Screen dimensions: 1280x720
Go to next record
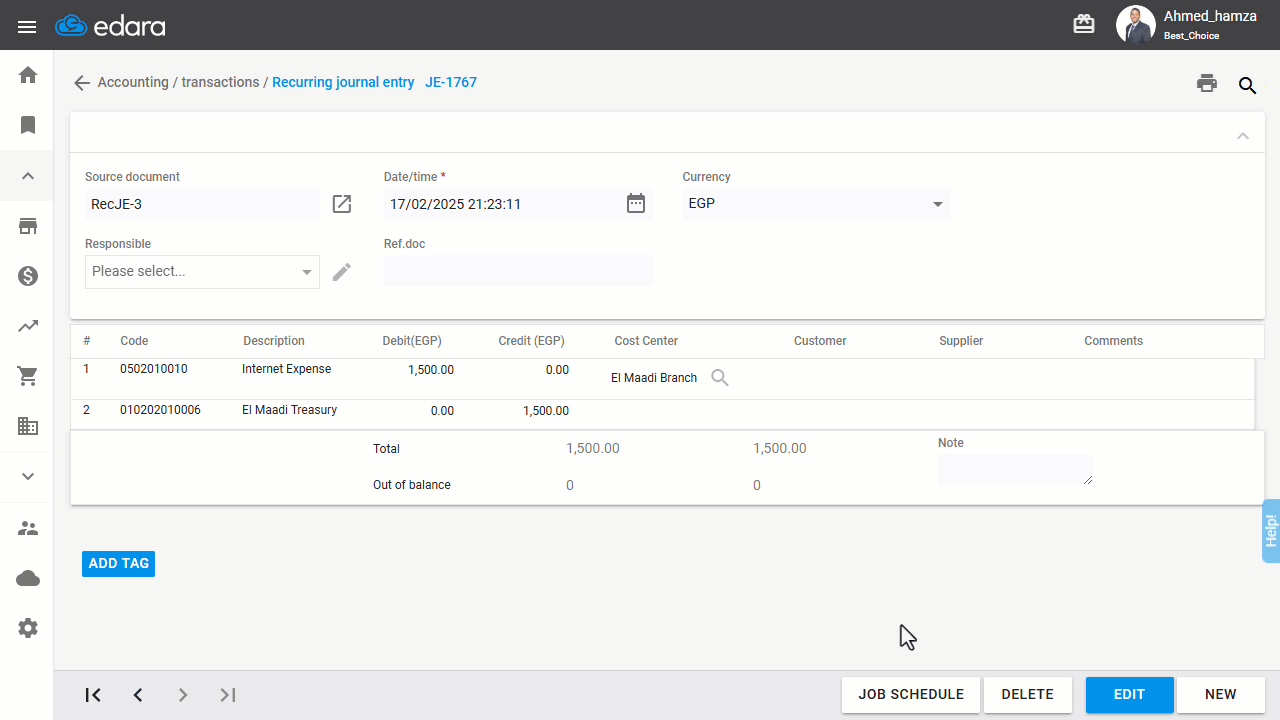coord(183,695)
